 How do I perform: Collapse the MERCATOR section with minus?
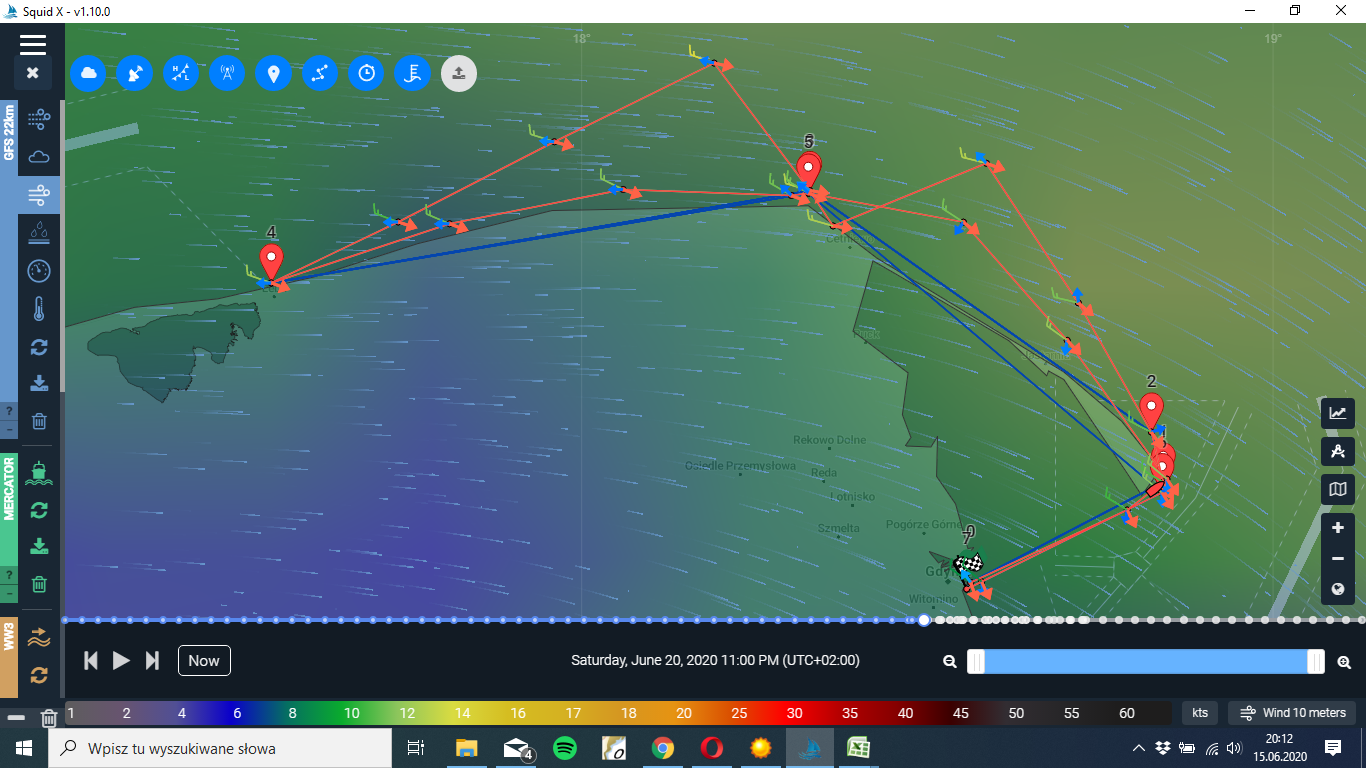[x=9, y=593]
